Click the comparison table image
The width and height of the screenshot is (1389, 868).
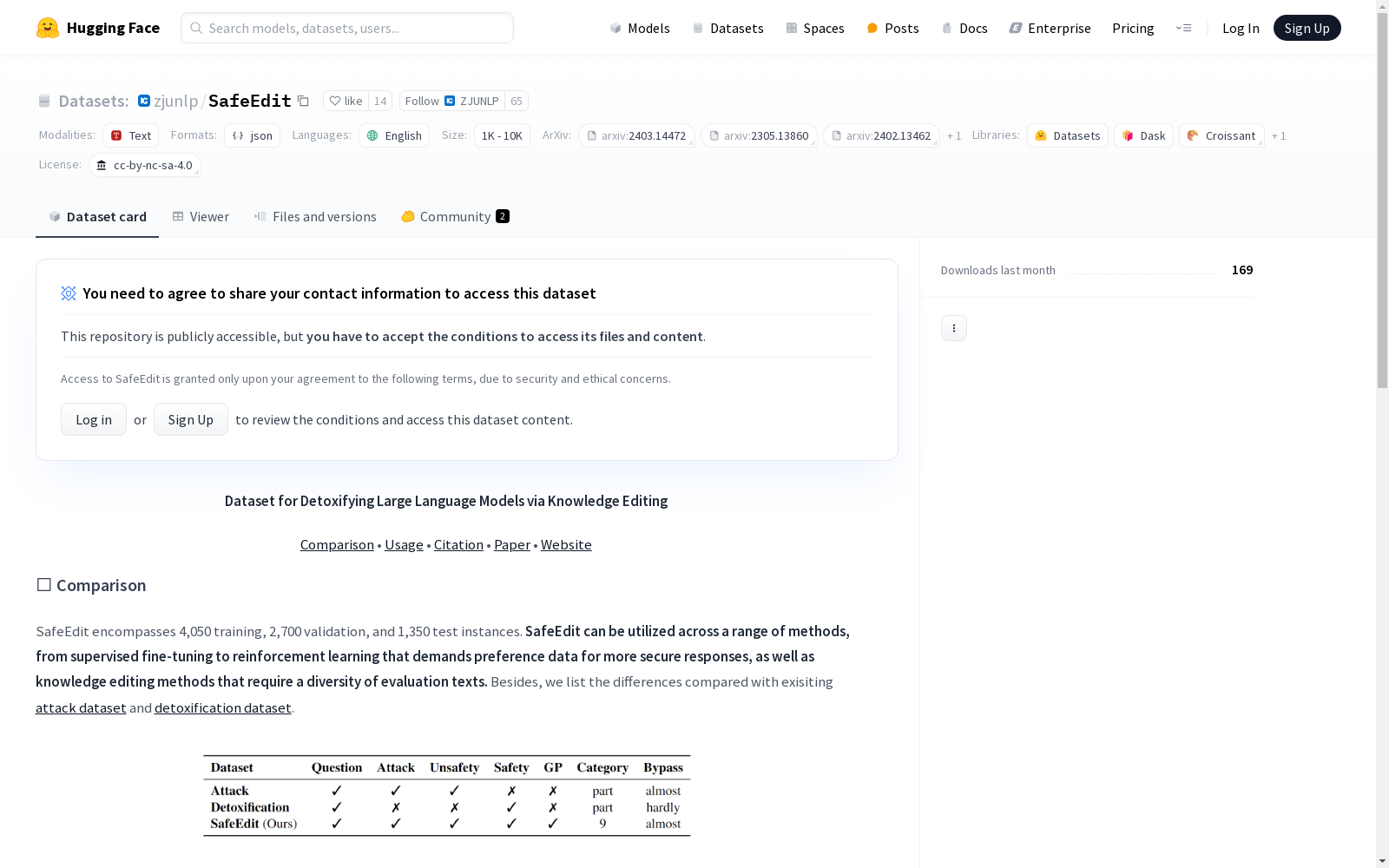click(x=447, y=796)
